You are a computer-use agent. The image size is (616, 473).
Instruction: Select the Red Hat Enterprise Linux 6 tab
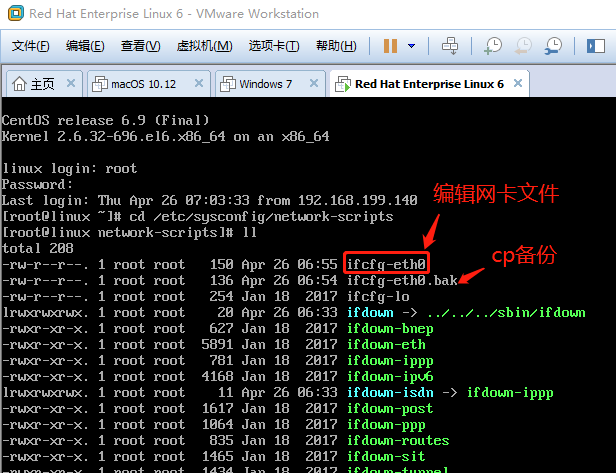[429, 84]
